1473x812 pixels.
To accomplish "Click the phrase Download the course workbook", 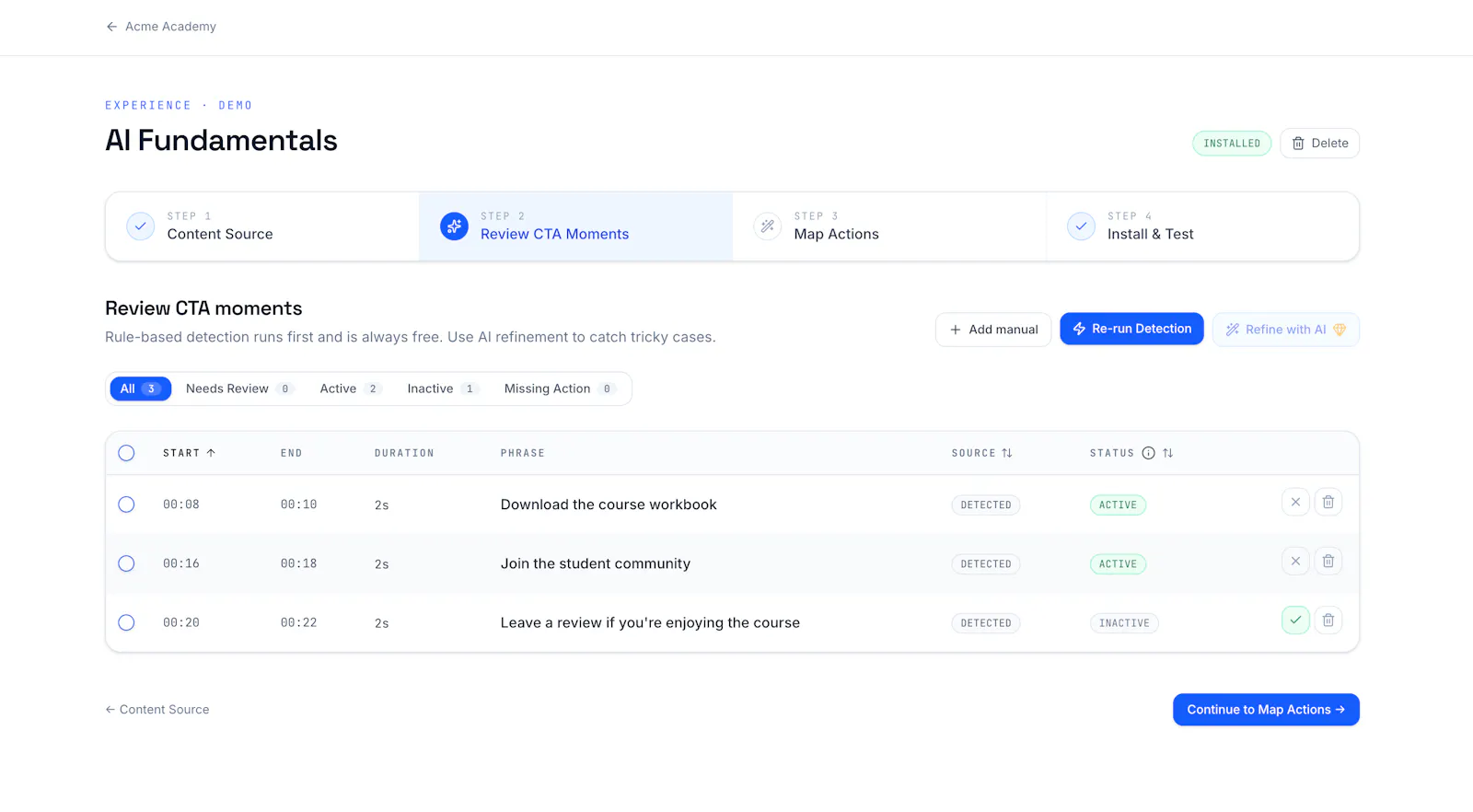I will pyautogui.click(x=609, y=505).
